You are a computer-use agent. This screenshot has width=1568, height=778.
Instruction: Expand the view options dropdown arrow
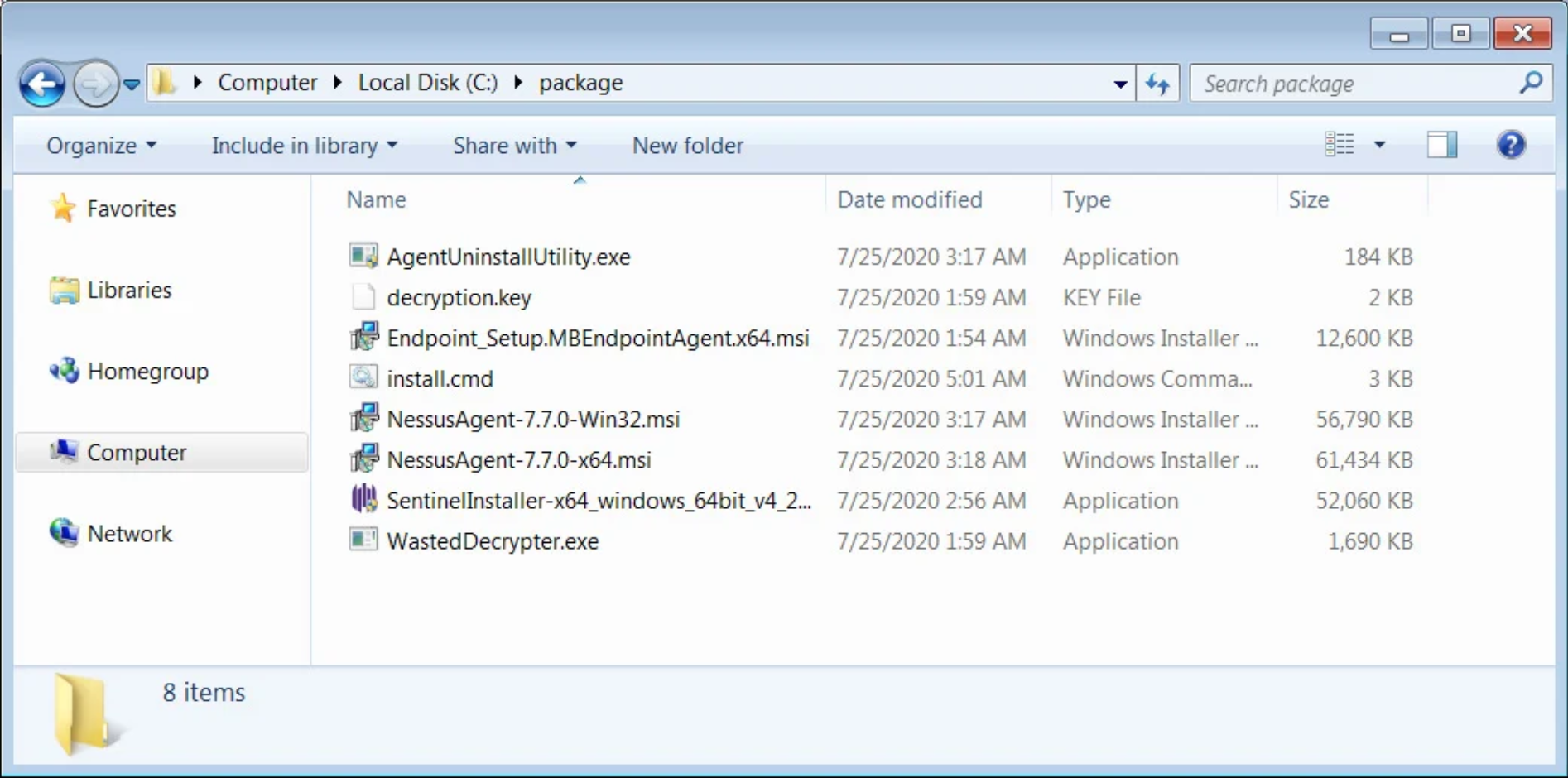[x=1379, y=145]
